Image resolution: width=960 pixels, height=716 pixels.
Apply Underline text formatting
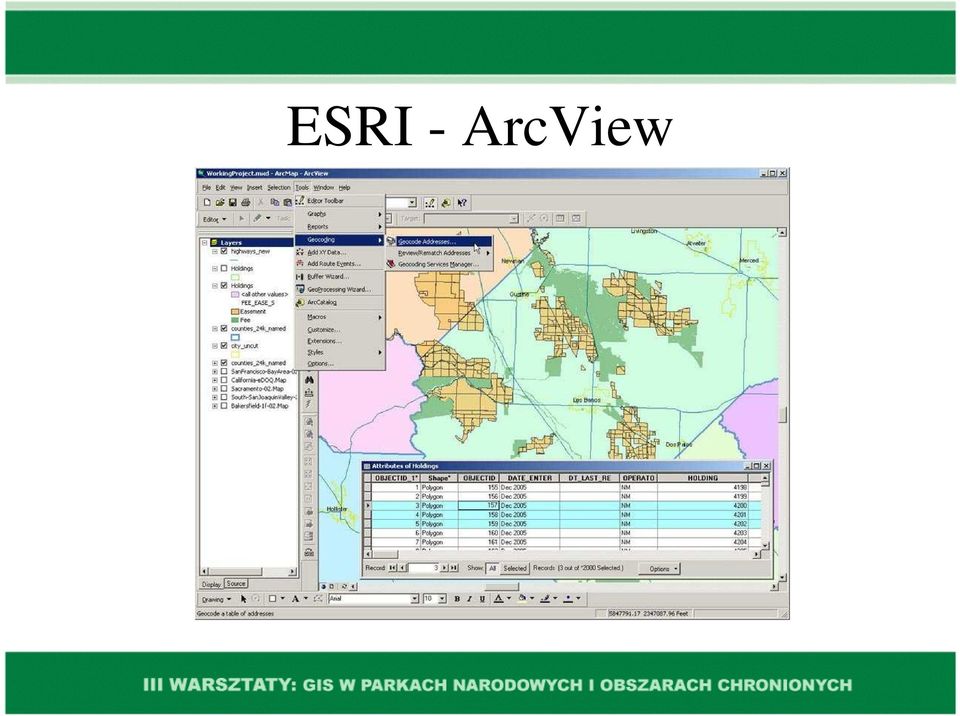click(482, 599)
